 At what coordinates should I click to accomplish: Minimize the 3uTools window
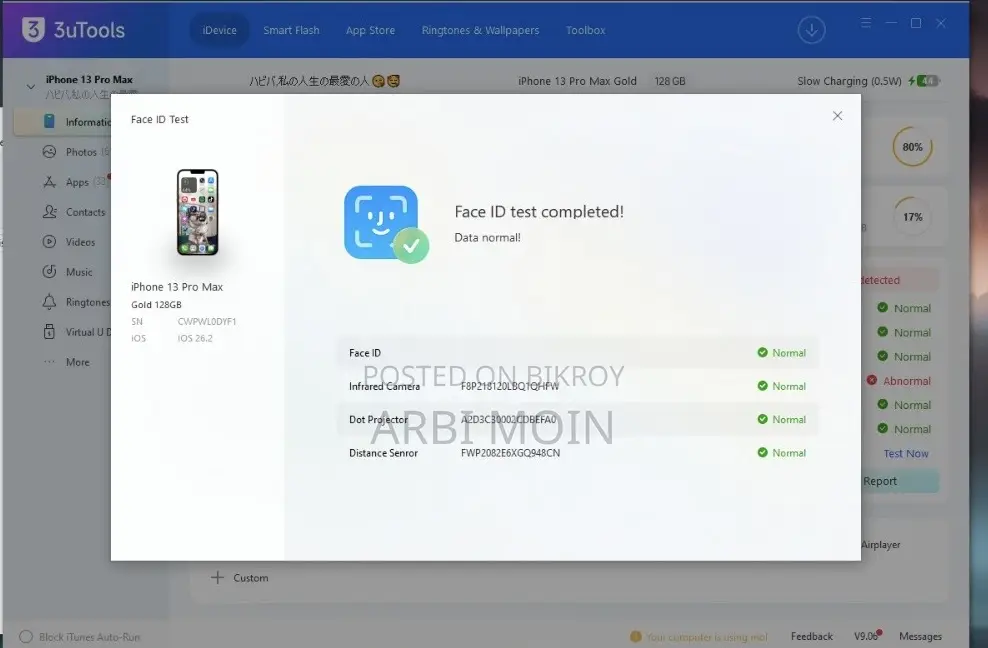891,23
